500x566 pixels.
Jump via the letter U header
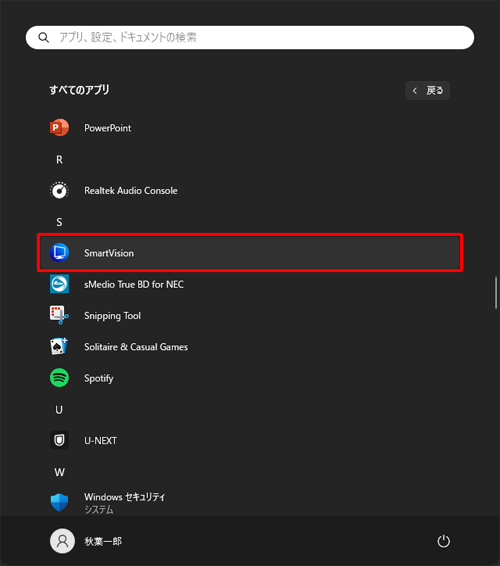59,410
